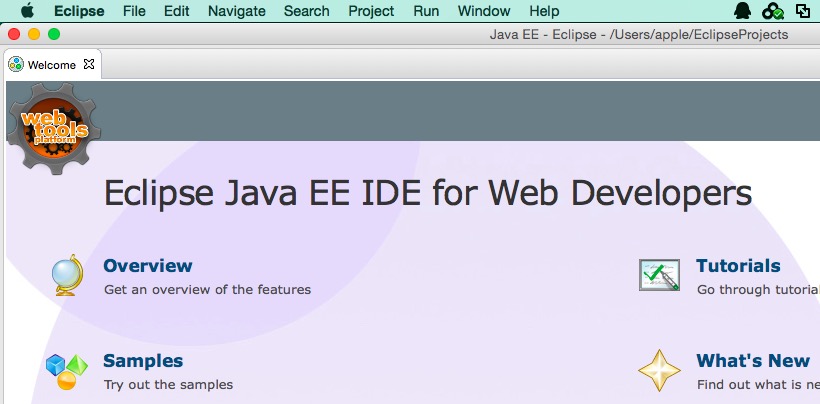Click the Samples shapes icon

[66, 372]
